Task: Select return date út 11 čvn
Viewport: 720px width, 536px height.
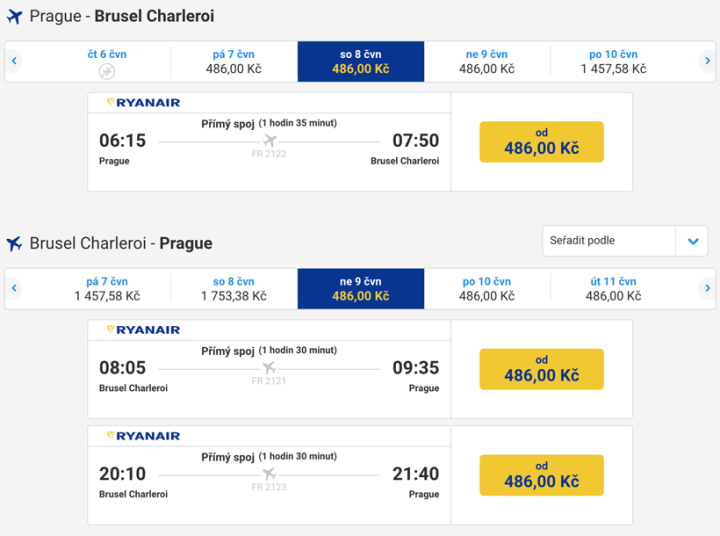Action: pos(613,288)
